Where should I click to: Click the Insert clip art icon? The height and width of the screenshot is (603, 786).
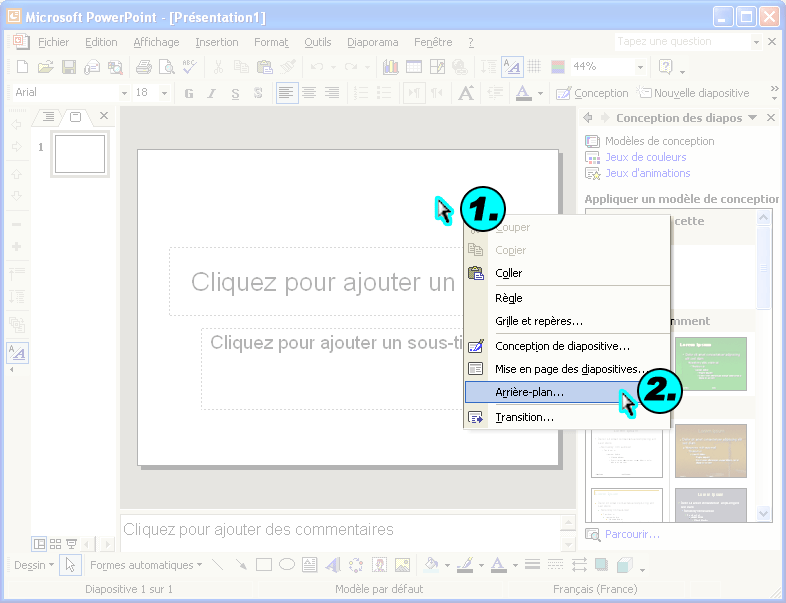click(x=379, y=565)
